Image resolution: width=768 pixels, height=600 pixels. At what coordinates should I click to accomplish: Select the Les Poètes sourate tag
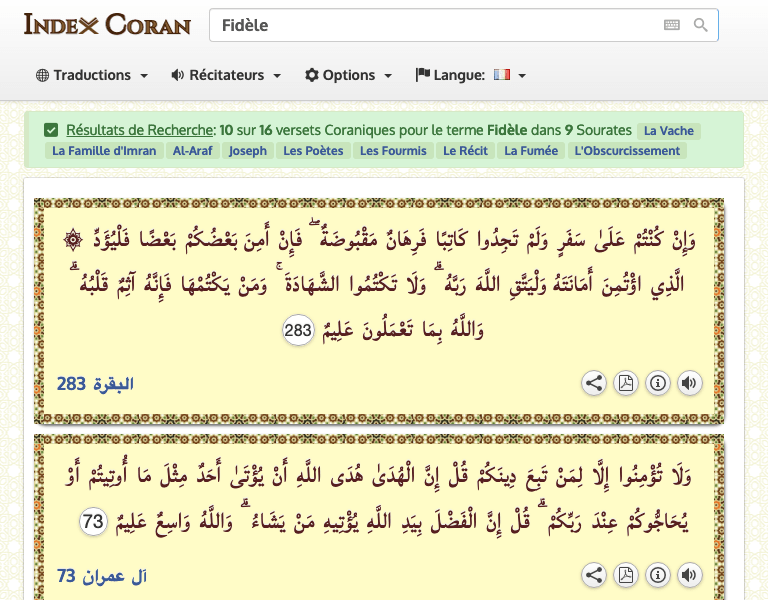point(313,151)
